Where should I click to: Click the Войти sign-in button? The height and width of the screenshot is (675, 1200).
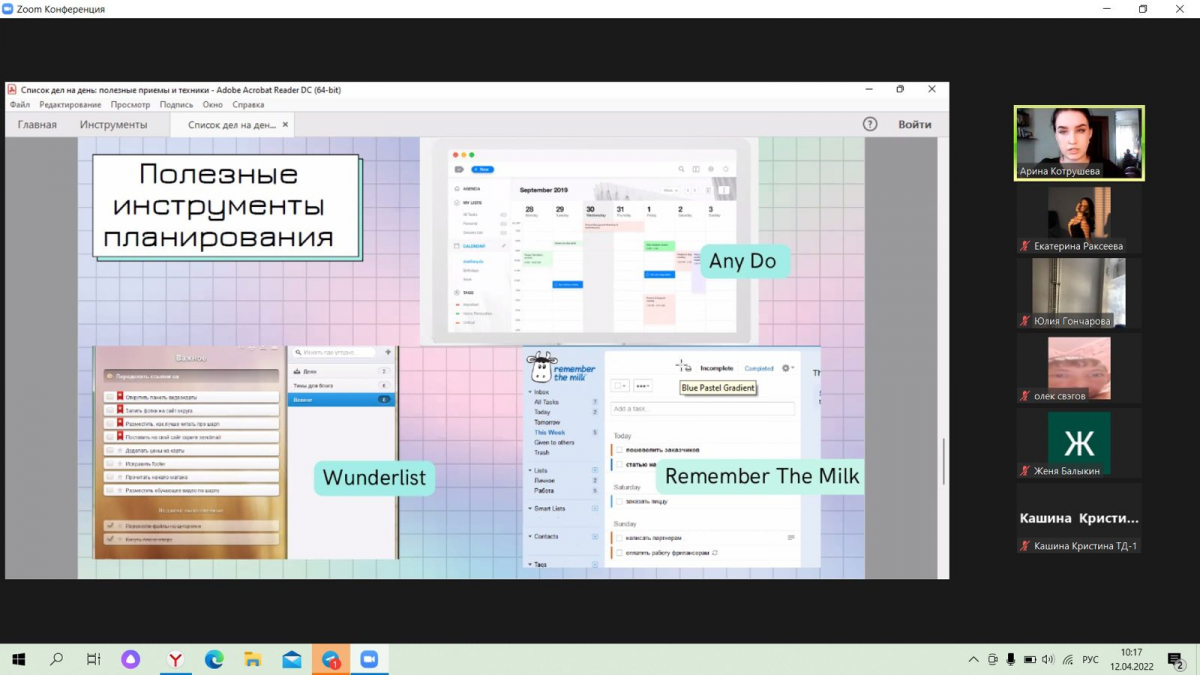(915, 125)
